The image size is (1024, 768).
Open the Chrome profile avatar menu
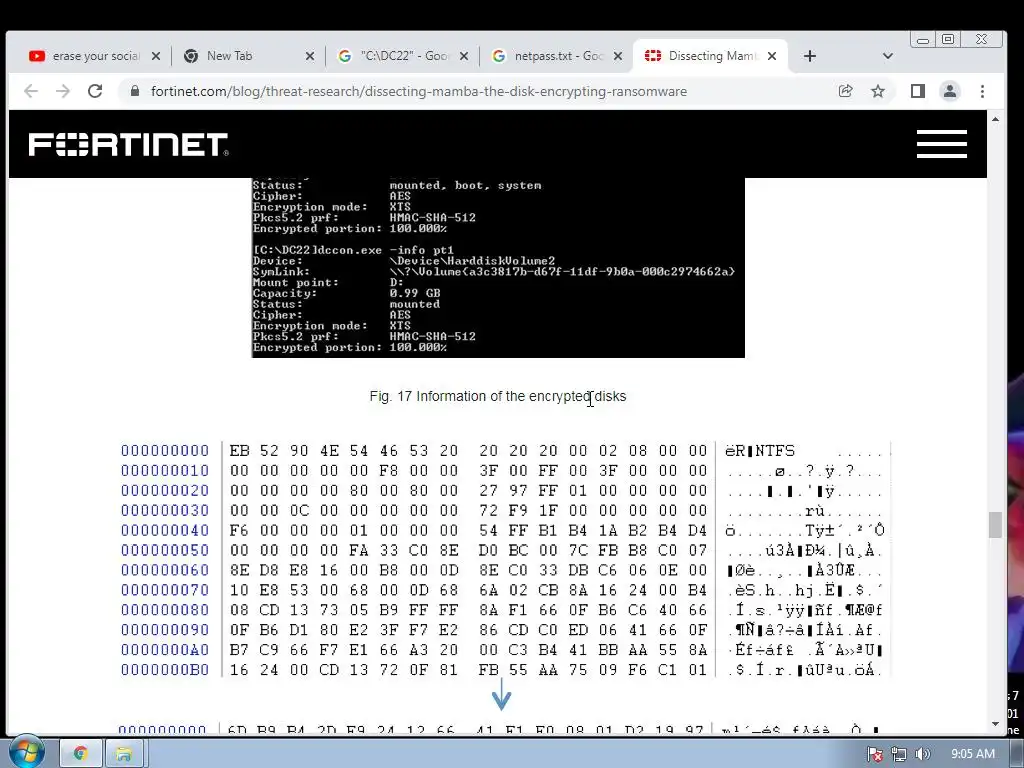tap(950, 91)
